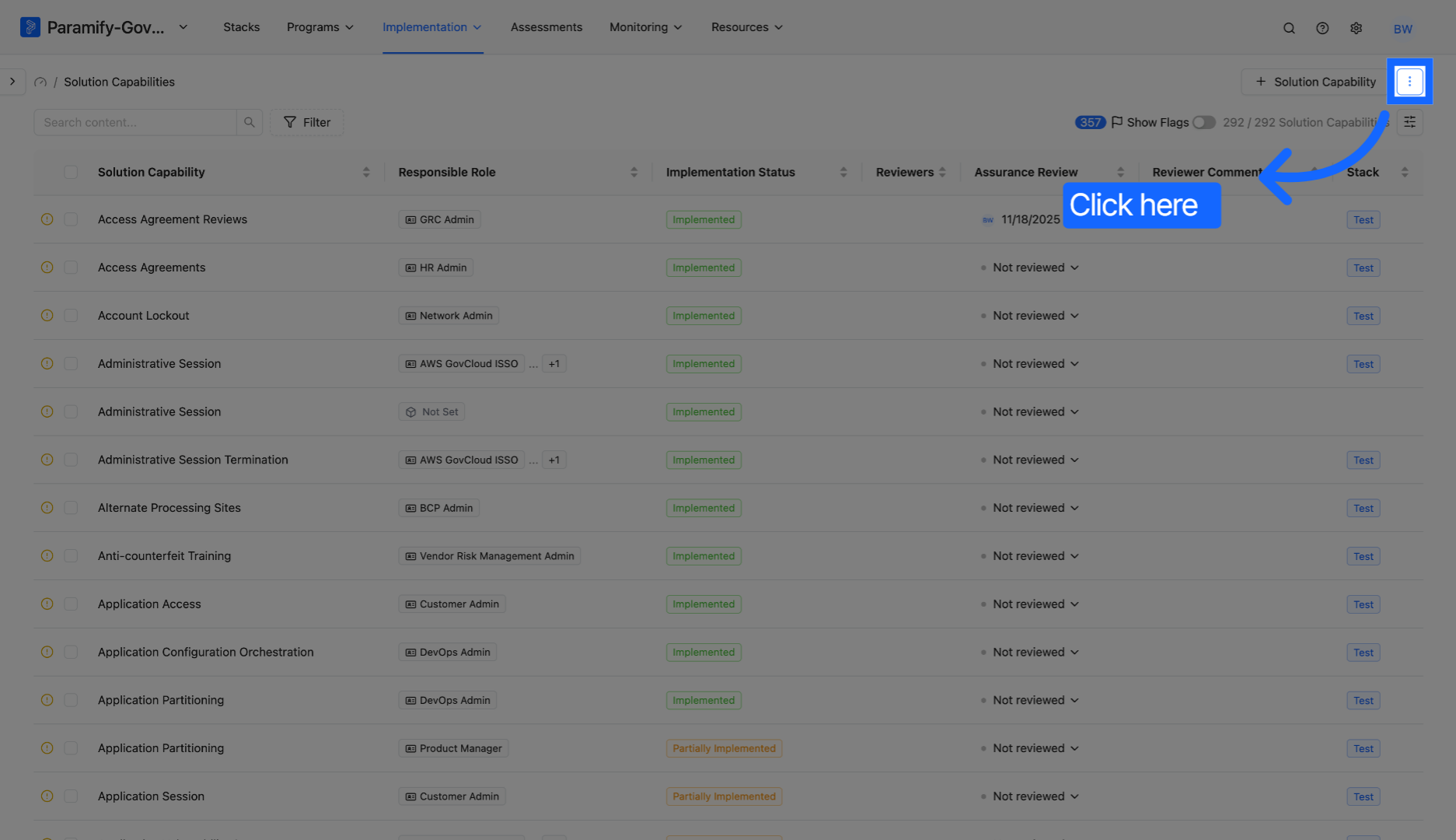
Task: Sort by Reviewers column
Action: [x=942, y=172]
